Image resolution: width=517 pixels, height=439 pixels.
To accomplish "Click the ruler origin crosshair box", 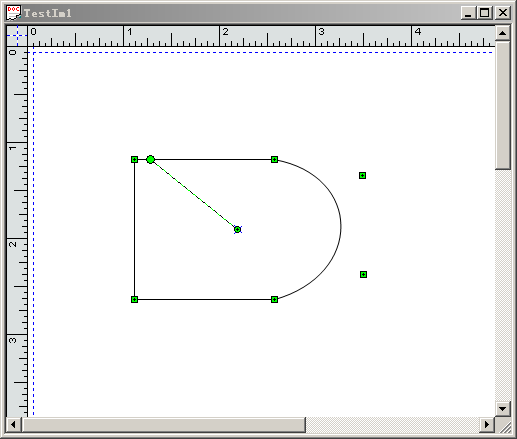I will (17, 36).
